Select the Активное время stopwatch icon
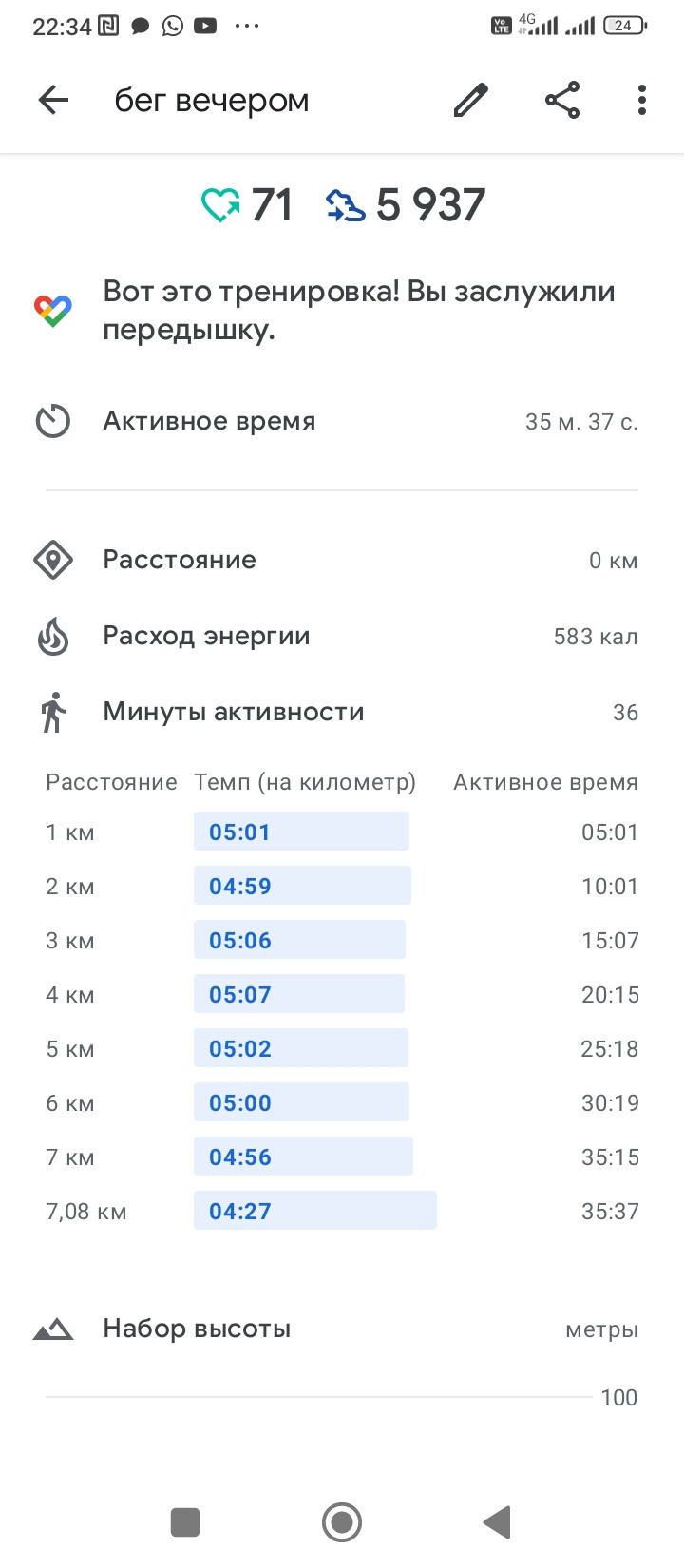The image size is (684, 1568). click(53, 421)
